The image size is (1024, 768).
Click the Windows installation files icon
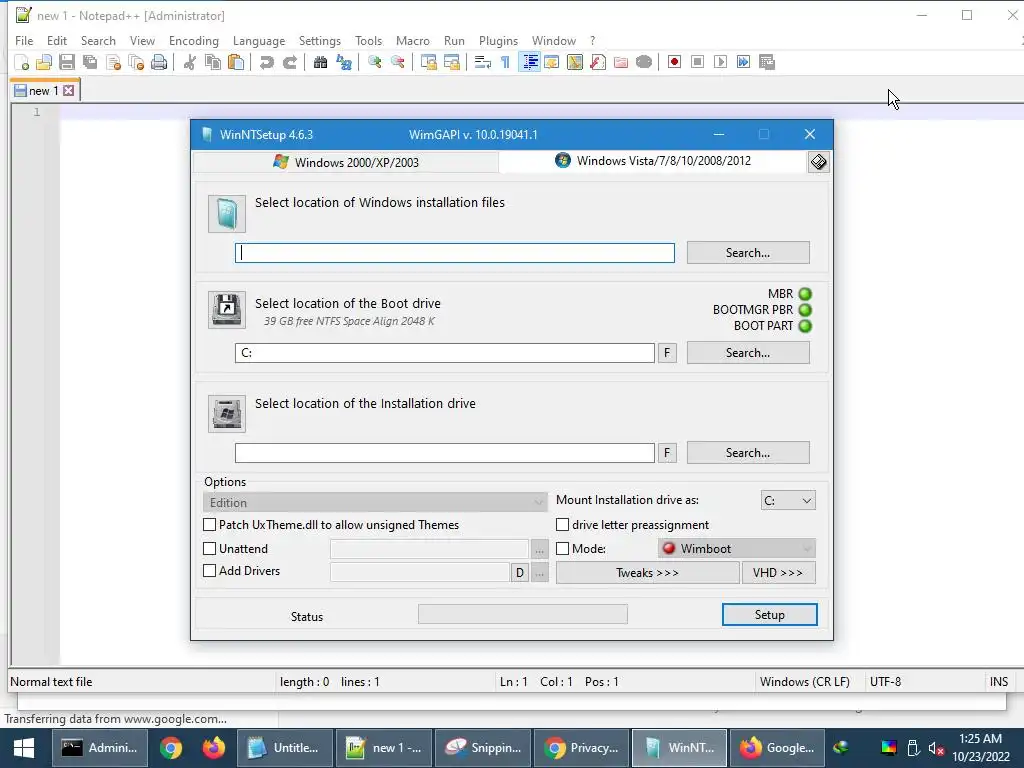point(227,214)
